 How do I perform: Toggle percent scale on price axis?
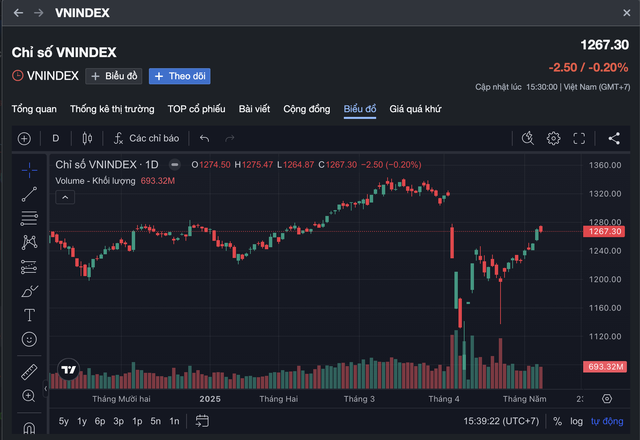point(558,421)
